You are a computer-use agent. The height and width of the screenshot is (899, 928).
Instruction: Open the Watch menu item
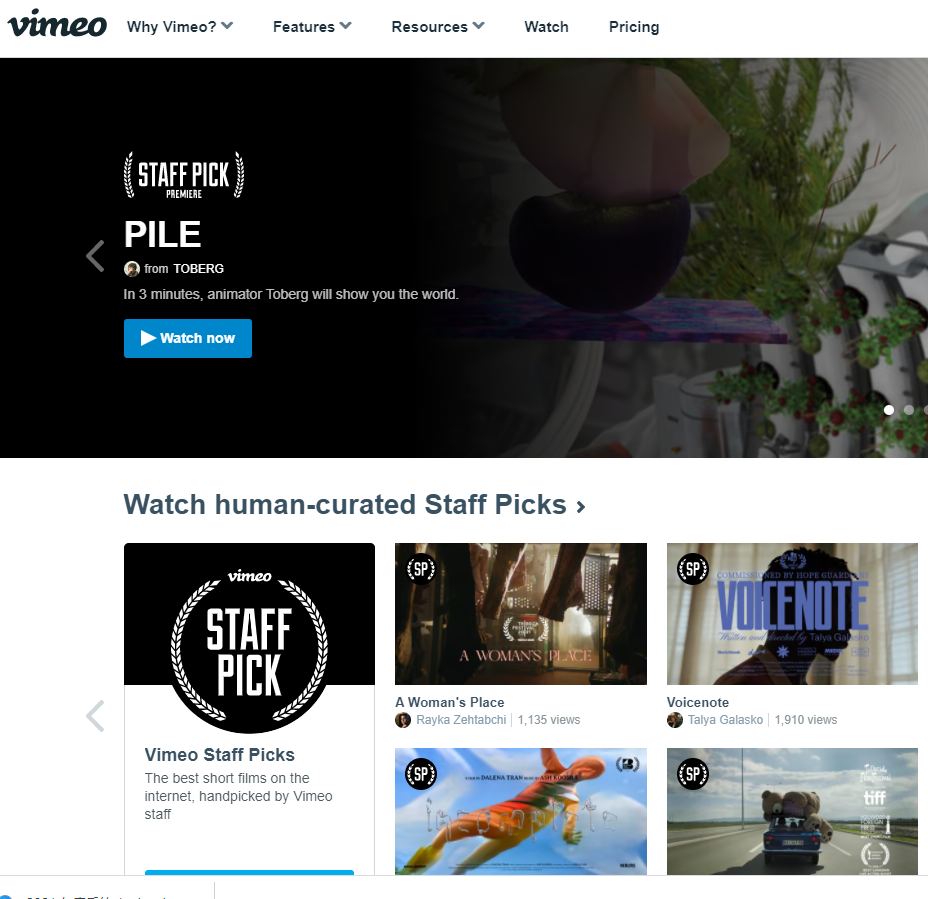coord(546,27)
